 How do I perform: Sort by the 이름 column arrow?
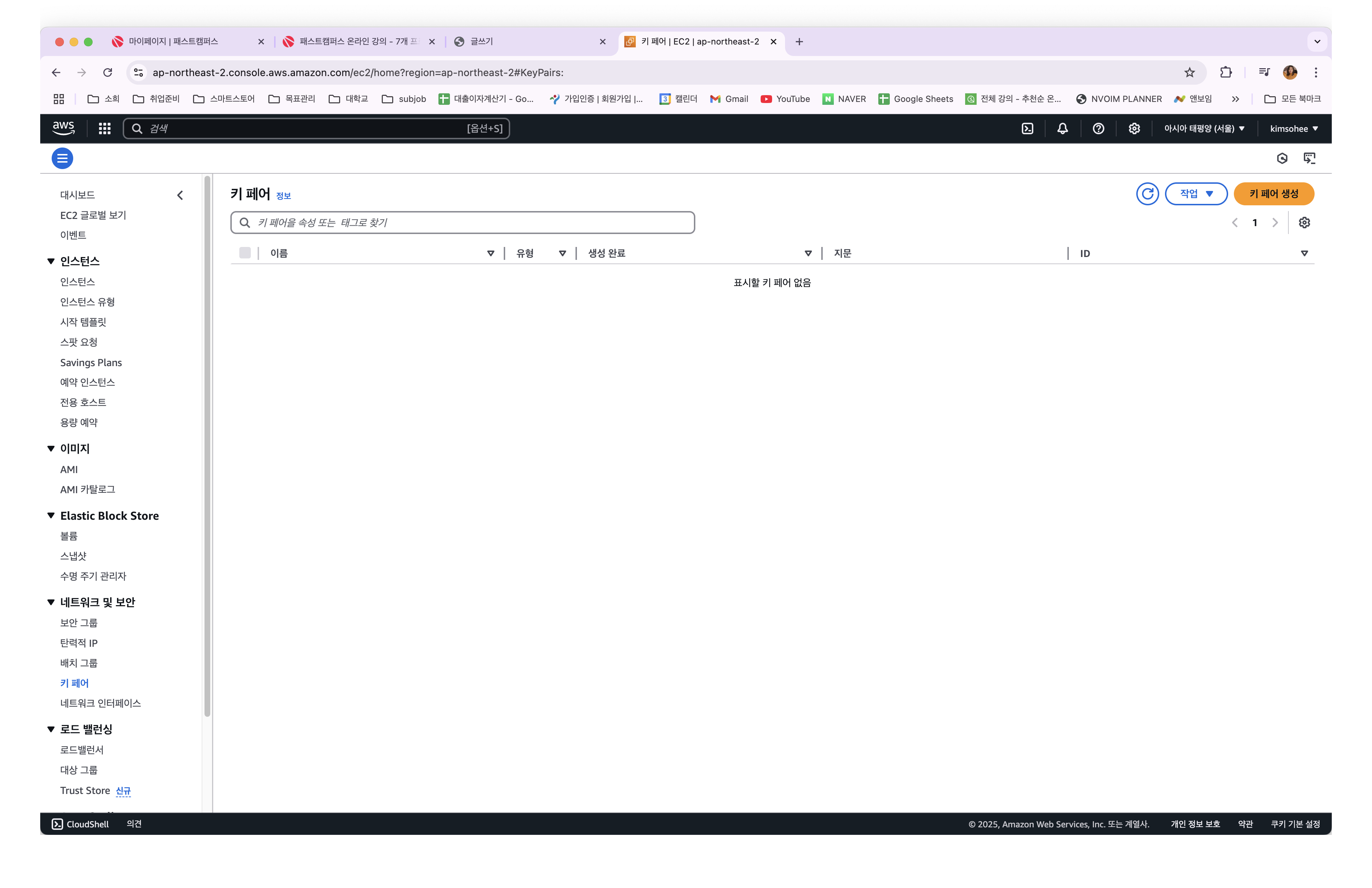point(490,253)
